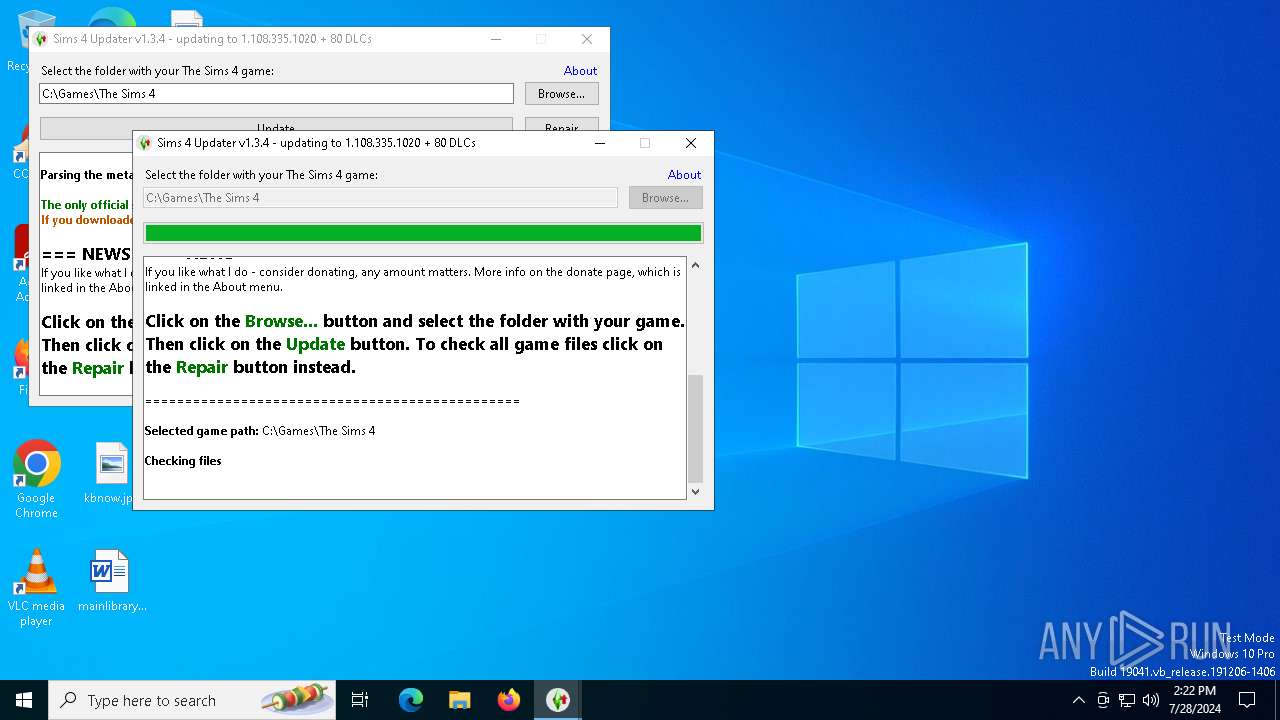
Task: Select the game folder path field in background window
Action: point(276,94)
